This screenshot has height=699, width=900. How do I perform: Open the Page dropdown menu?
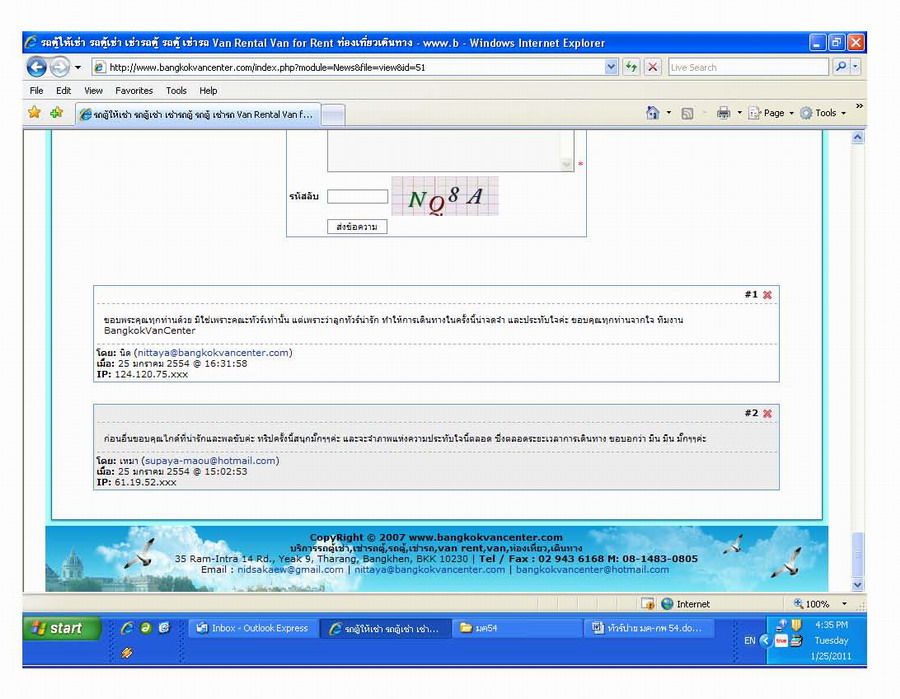click(x=771, y=113)
